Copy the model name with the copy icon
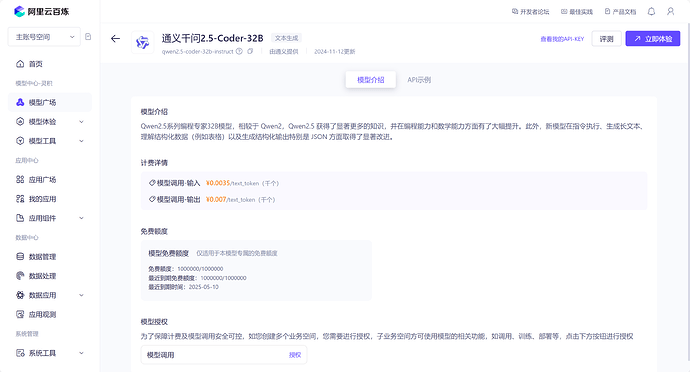The height and width of the screenshot is (372, 690). point(250,51)
